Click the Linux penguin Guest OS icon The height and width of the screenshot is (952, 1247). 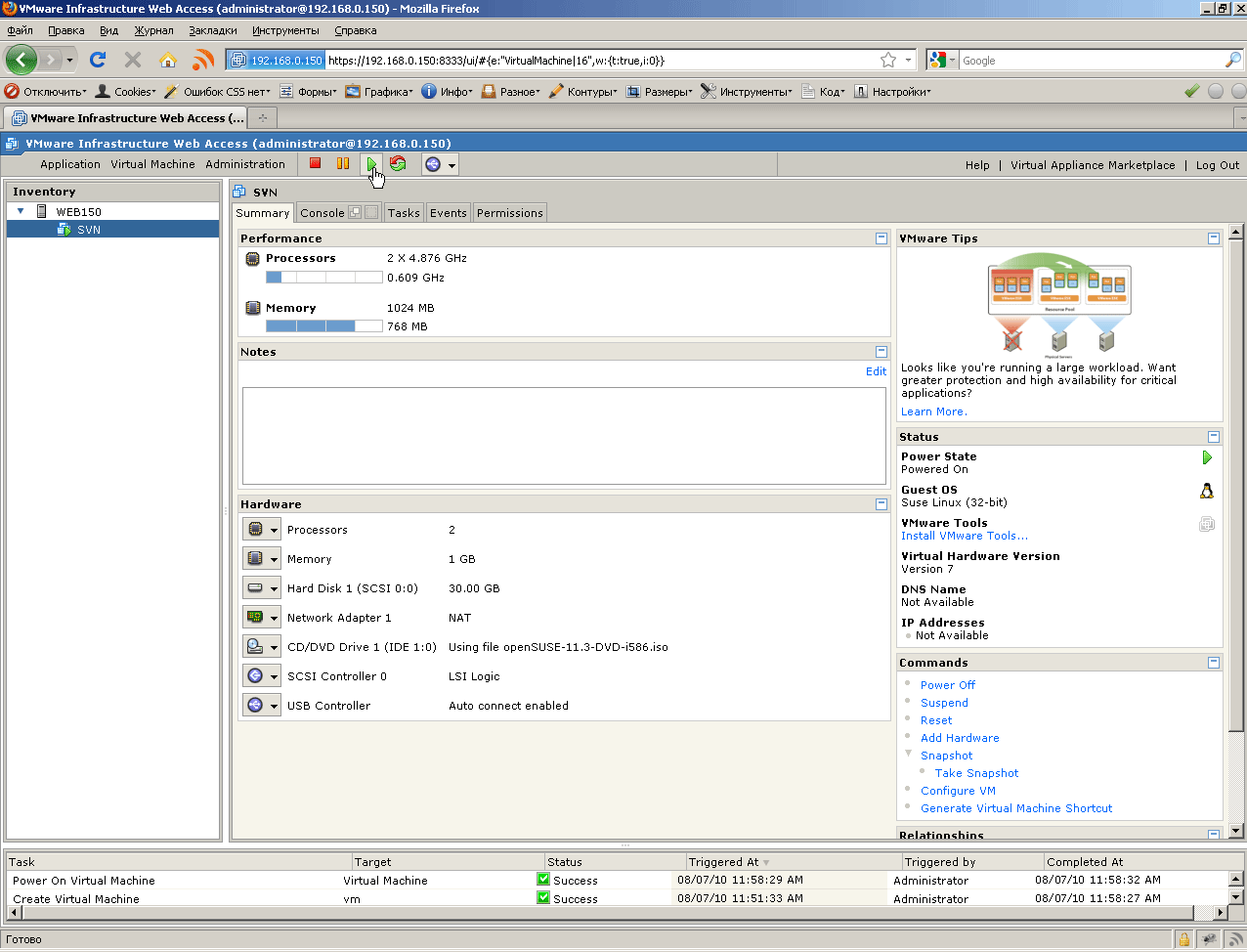click(x=1207, y=491)
